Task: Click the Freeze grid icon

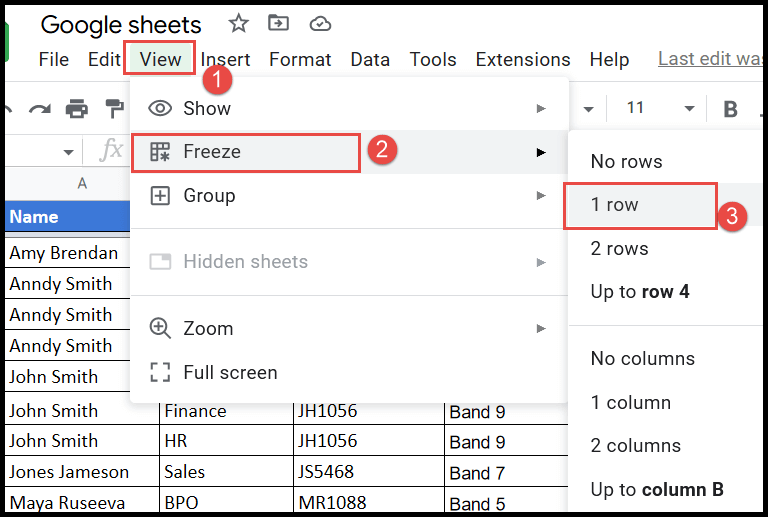Action: click(x=160, y=152)
